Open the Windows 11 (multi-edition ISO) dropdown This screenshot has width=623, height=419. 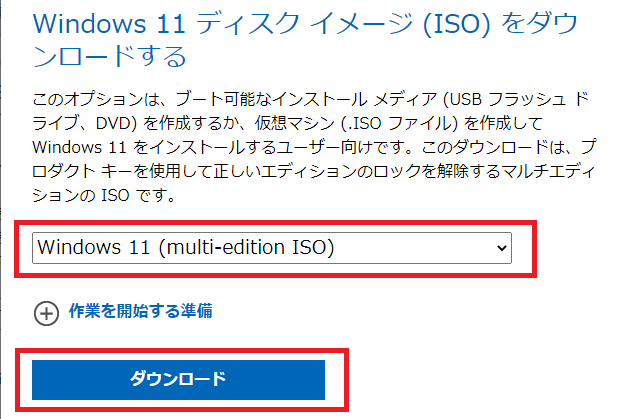[272, 248]
